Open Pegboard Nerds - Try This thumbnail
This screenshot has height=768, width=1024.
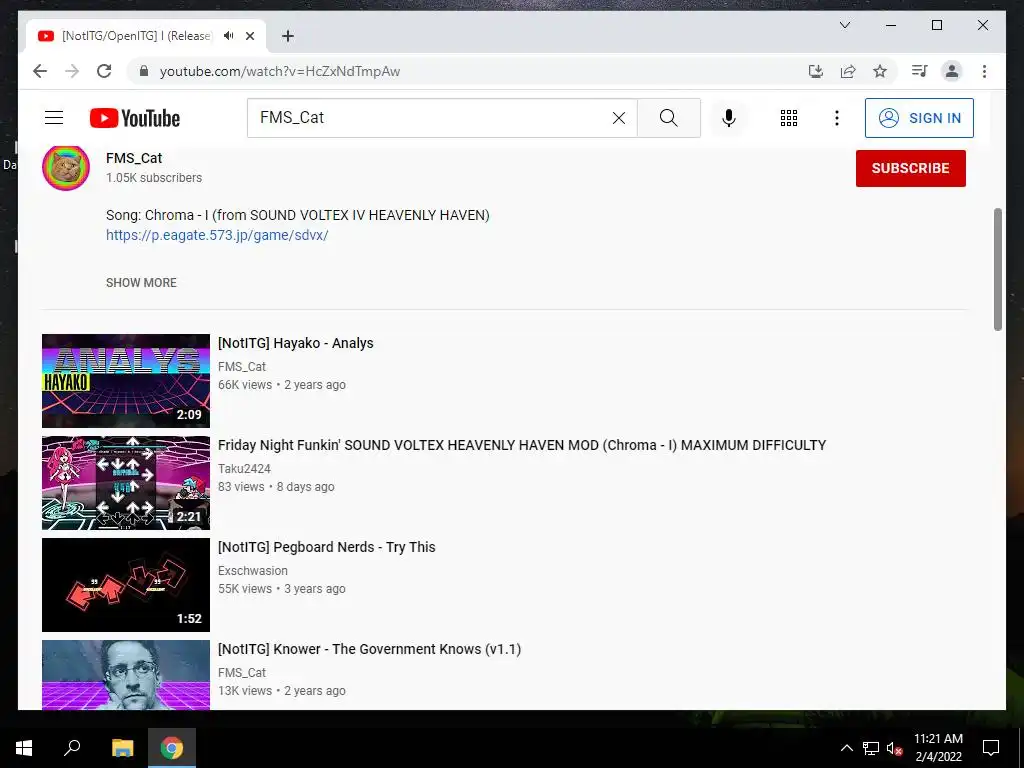tap(126, 584)
